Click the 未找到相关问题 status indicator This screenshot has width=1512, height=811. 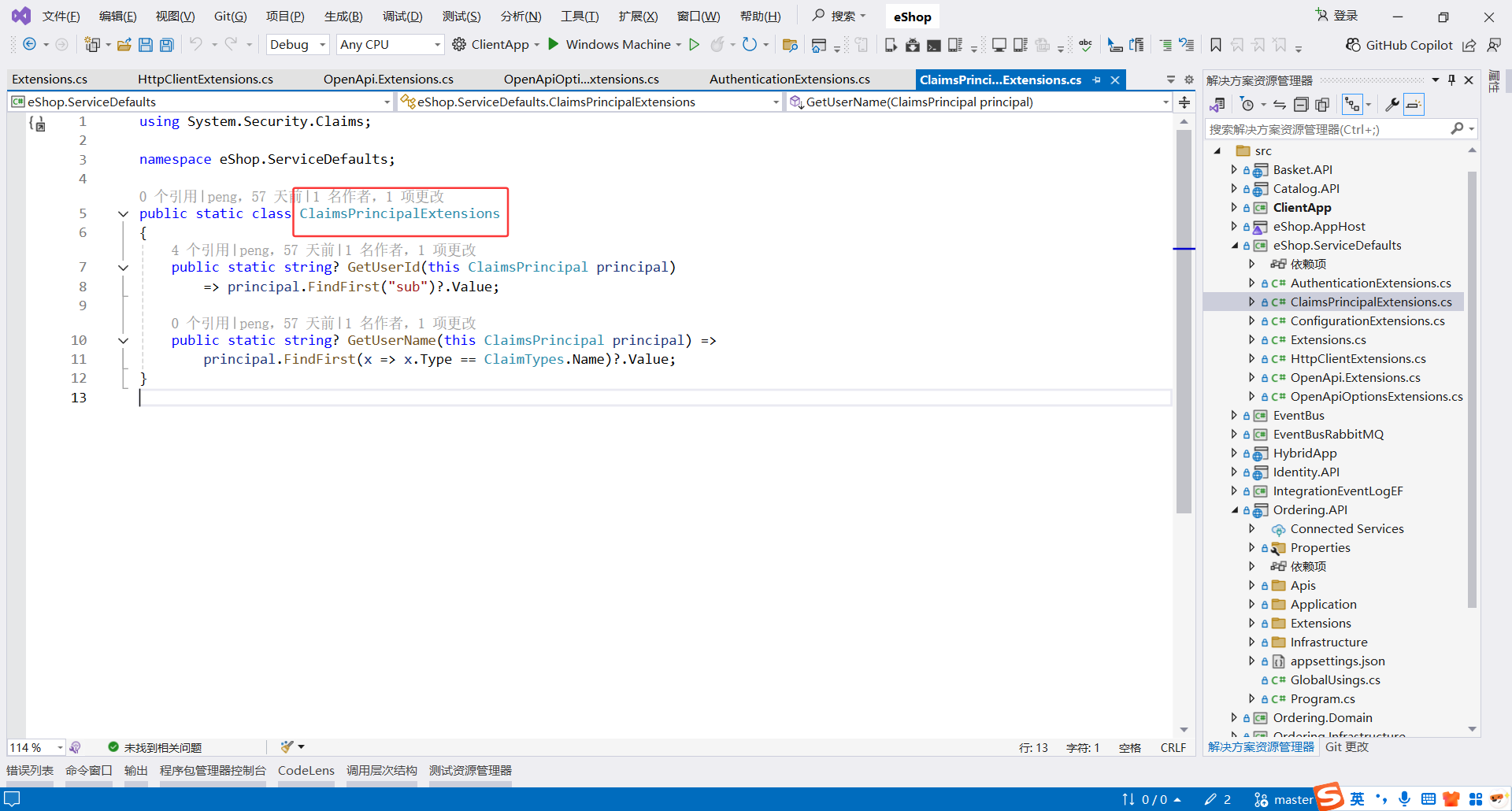(x=155, y=747)
